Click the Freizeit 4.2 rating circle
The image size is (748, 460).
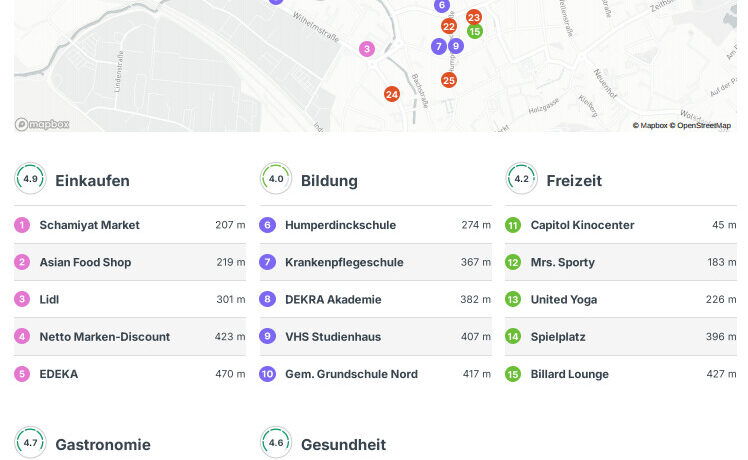pos(521,179)
